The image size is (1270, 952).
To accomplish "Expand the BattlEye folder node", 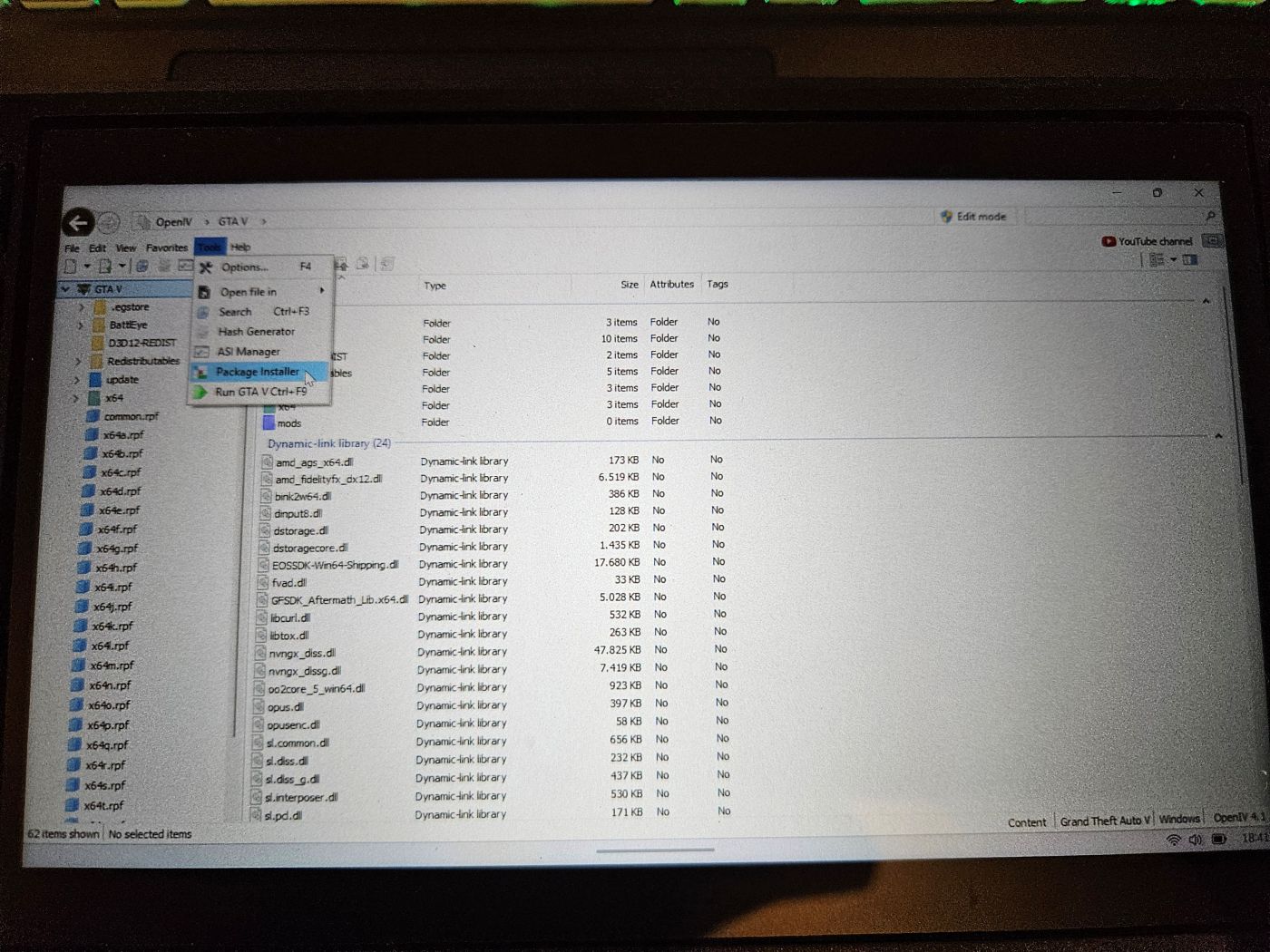I will (81, 325).
